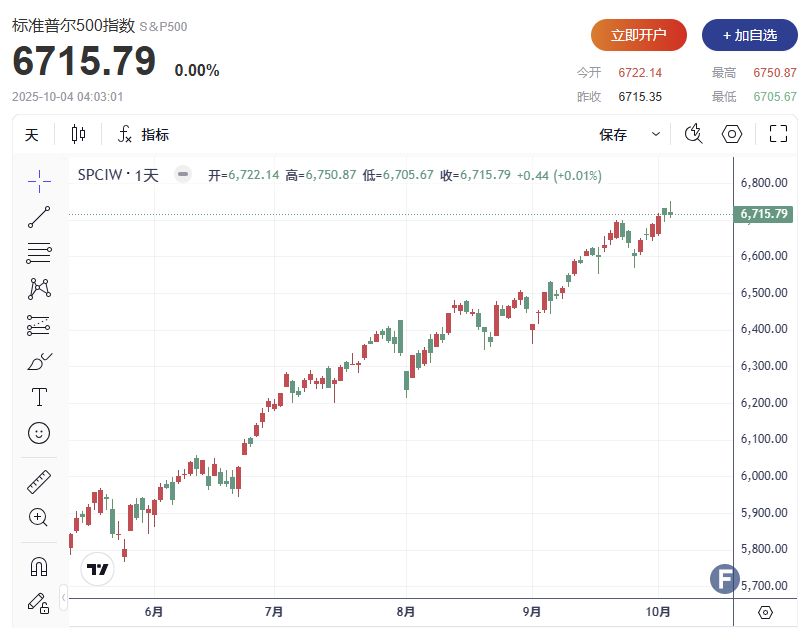Collapse the SPCIW legend indicator
The height and width of the screenshot is (628, 807).
point(182,174)
